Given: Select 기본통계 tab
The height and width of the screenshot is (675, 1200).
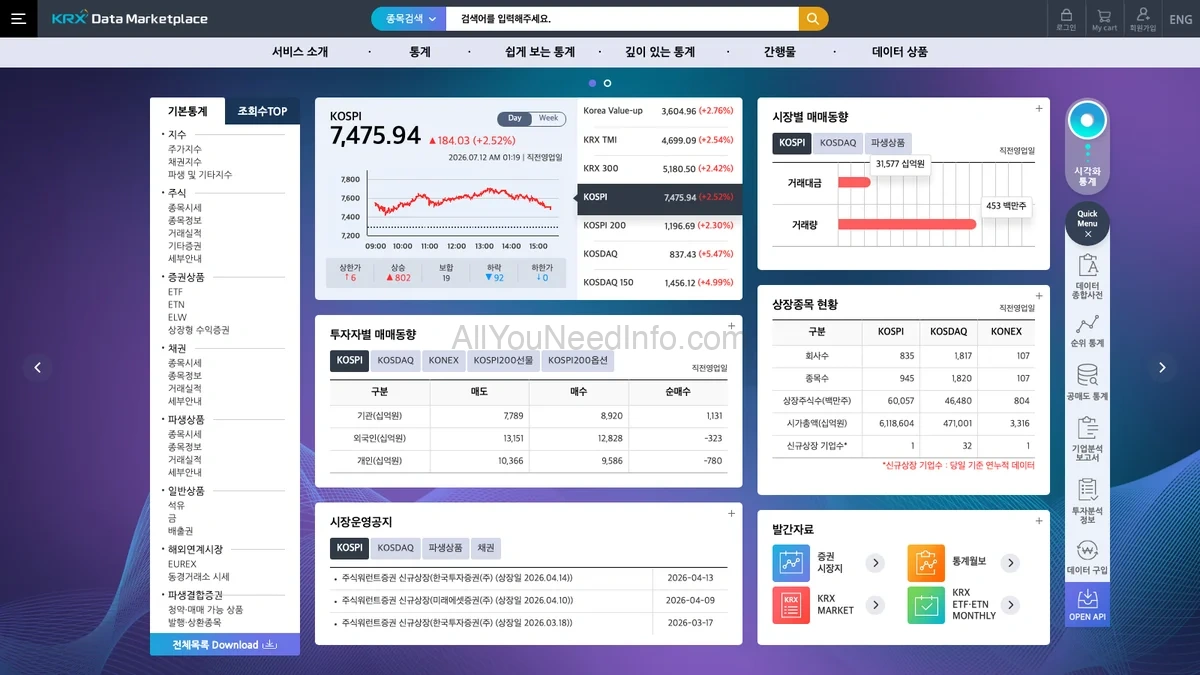Looking at the screenshot, I should tap(187, 111).
